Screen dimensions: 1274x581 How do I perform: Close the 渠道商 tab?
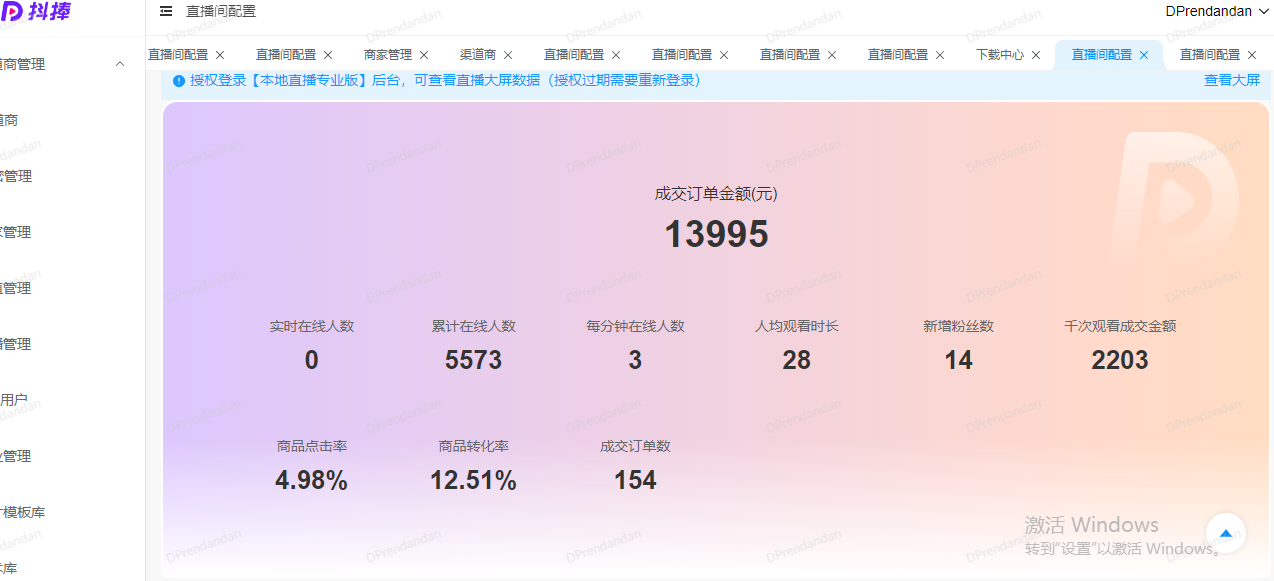coord(507,55)
